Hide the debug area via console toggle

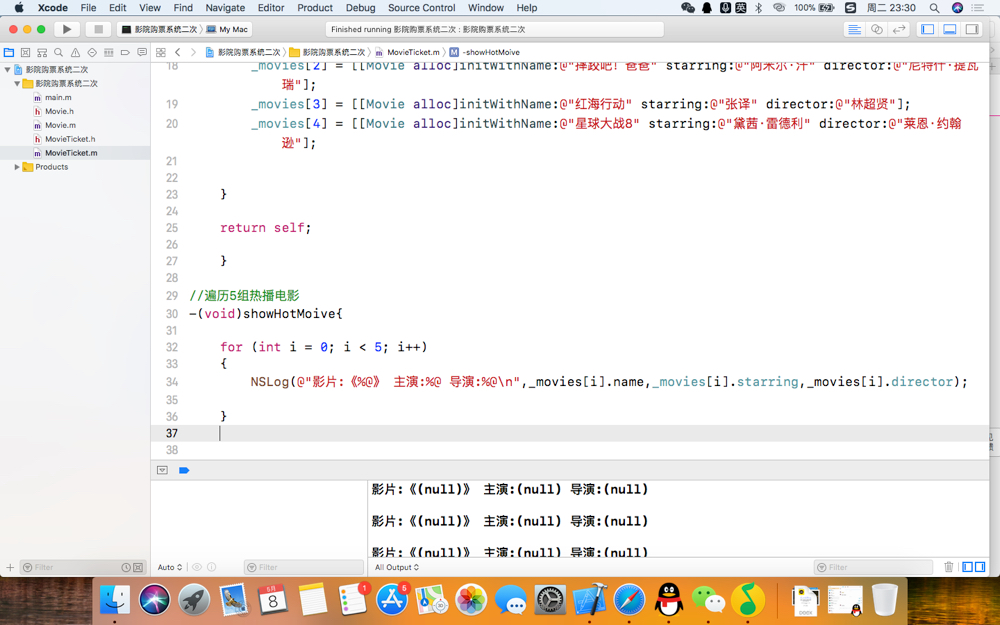162,471
